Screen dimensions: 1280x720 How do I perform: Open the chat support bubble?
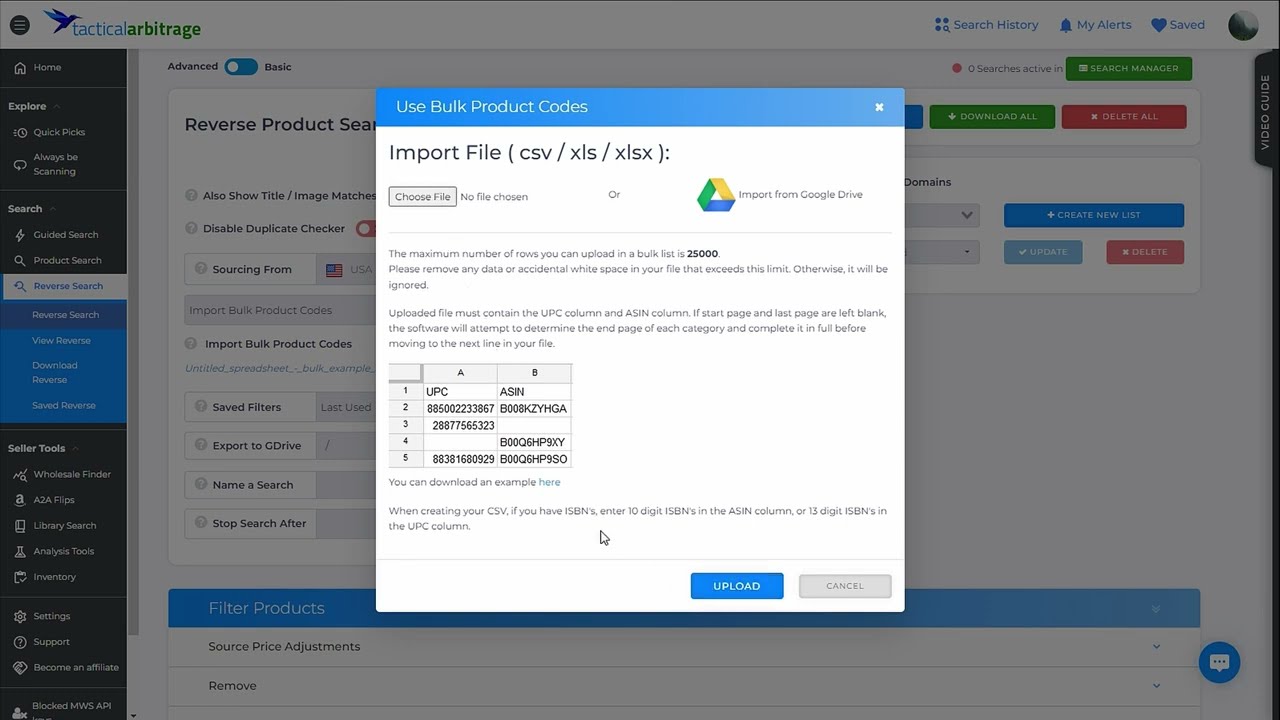[1219, 662]
